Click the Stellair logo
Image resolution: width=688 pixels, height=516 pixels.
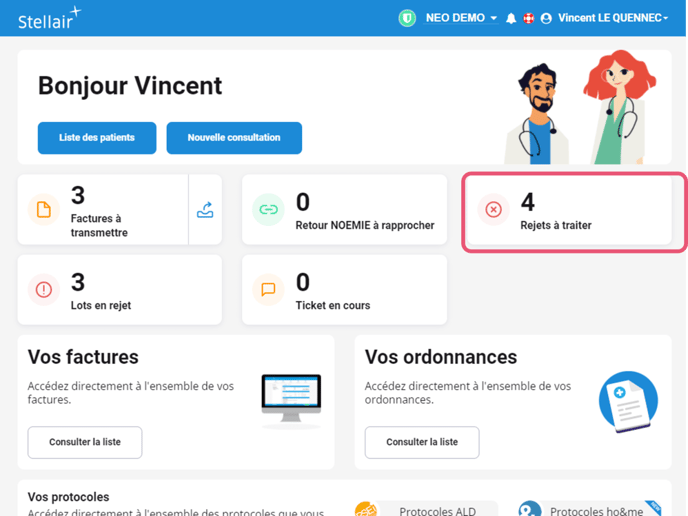pyautogui.click(x=49, y=18)
